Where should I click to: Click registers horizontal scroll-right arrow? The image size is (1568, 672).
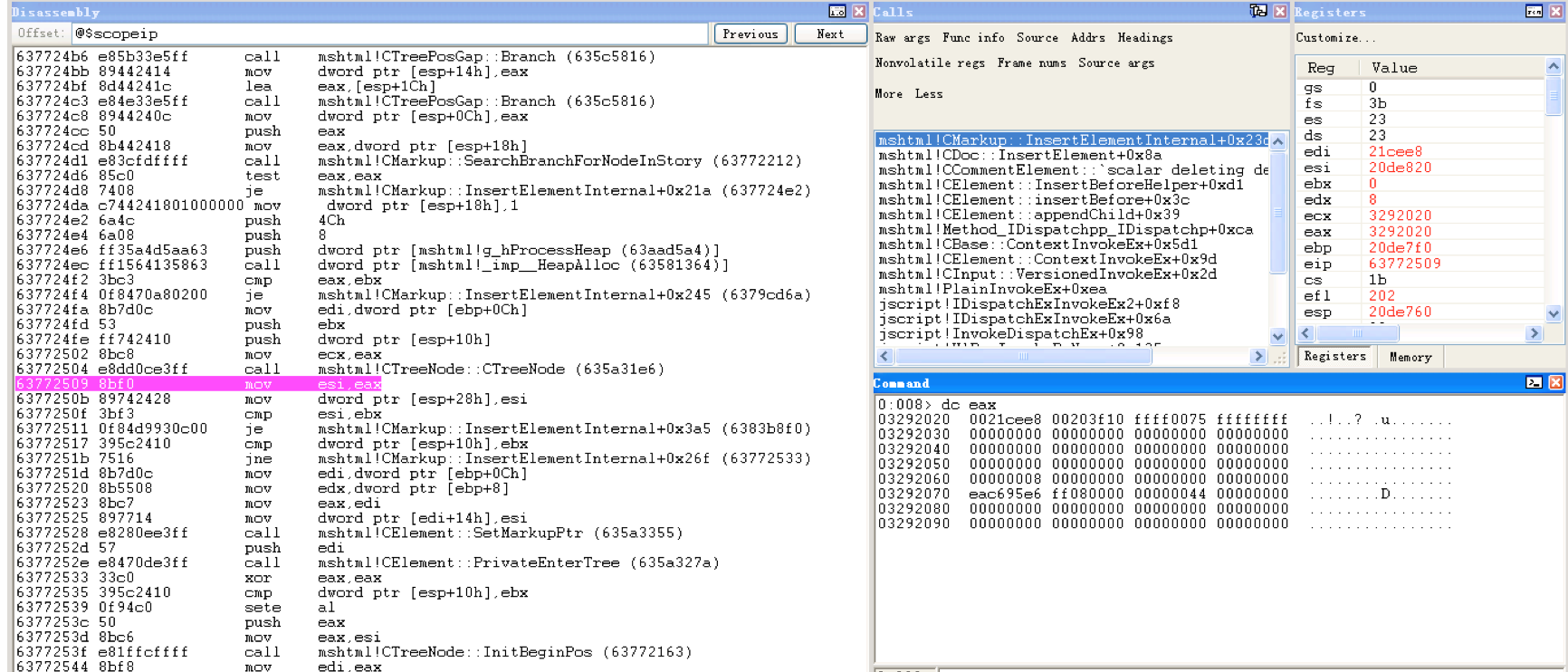[1533, 333]
